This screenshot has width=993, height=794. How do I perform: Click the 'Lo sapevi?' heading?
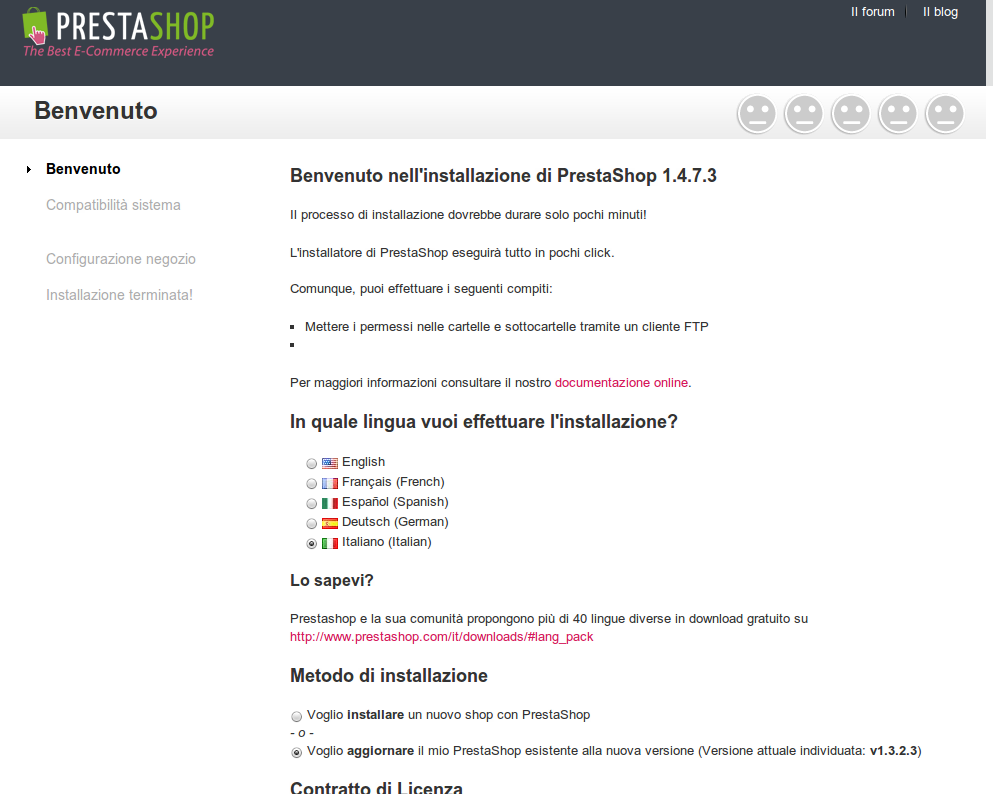point(332,581)
